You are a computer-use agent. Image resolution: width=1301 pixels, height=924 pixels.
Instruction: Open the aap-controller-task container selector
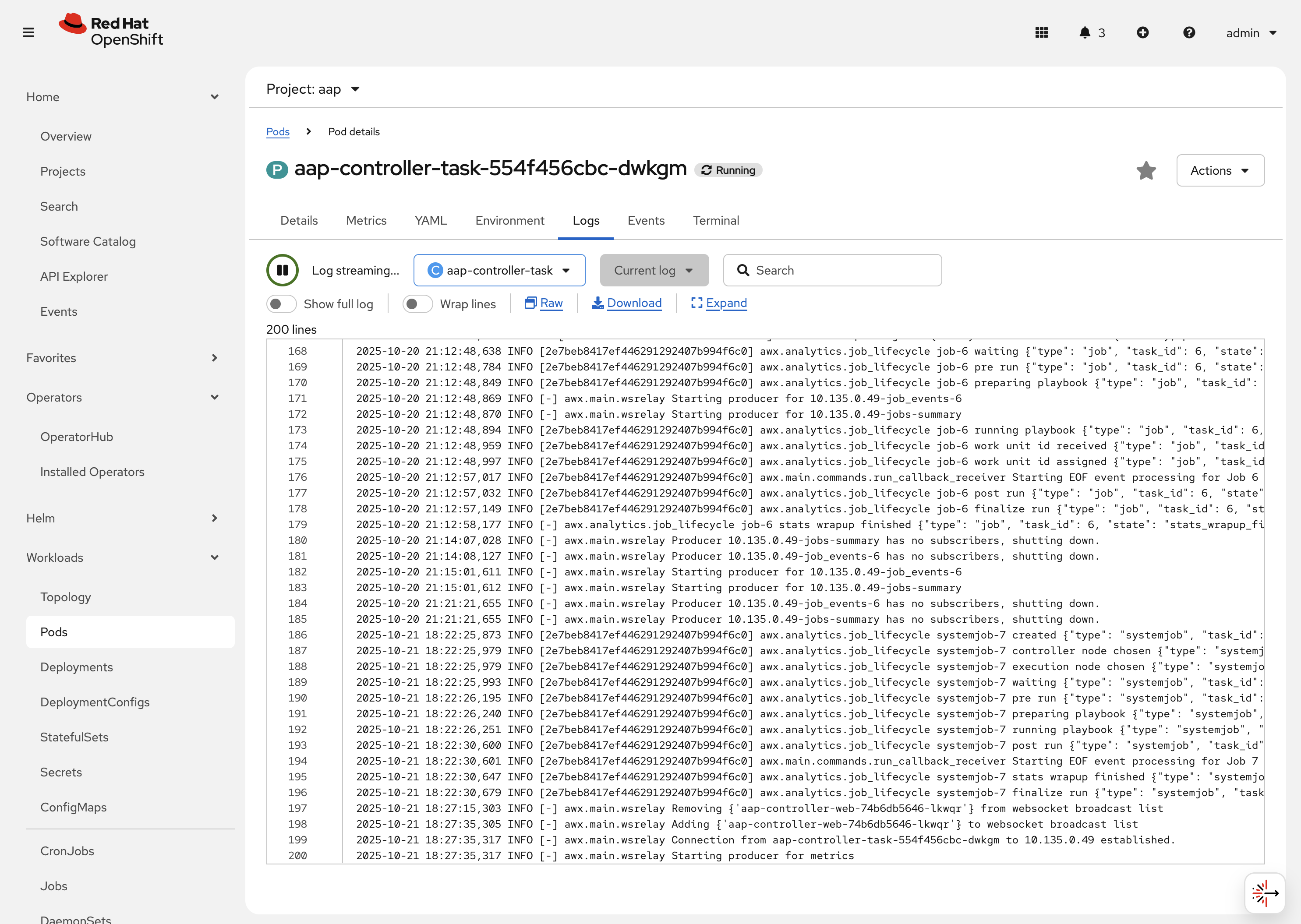499,270
